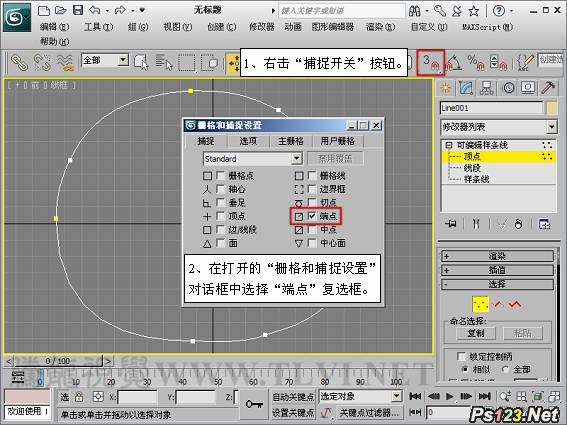The height and width of the screenshot is (425, 567).
Task: Collapse the 选择 rollout
Action: click(497, 284)
